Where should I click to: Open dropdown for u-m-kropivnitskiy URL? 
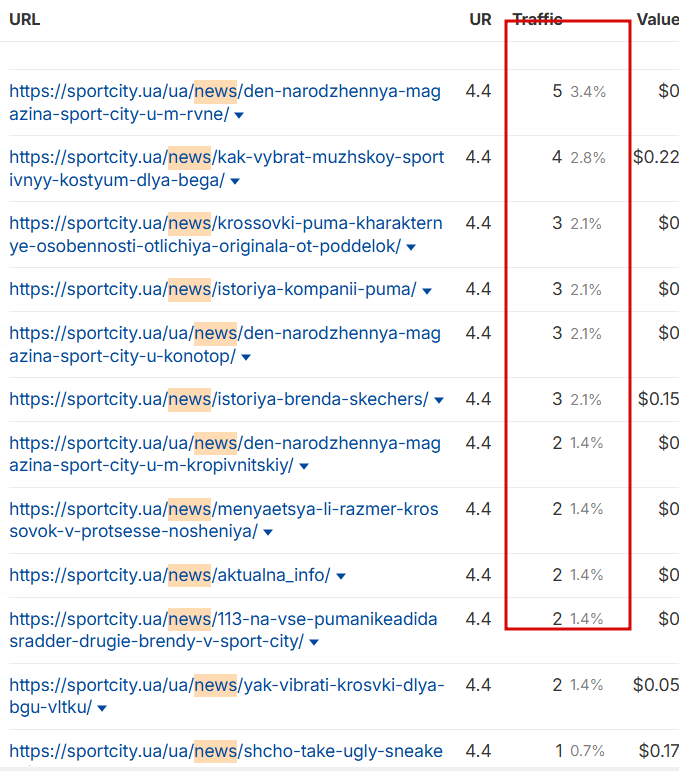[x=304, y=467]
